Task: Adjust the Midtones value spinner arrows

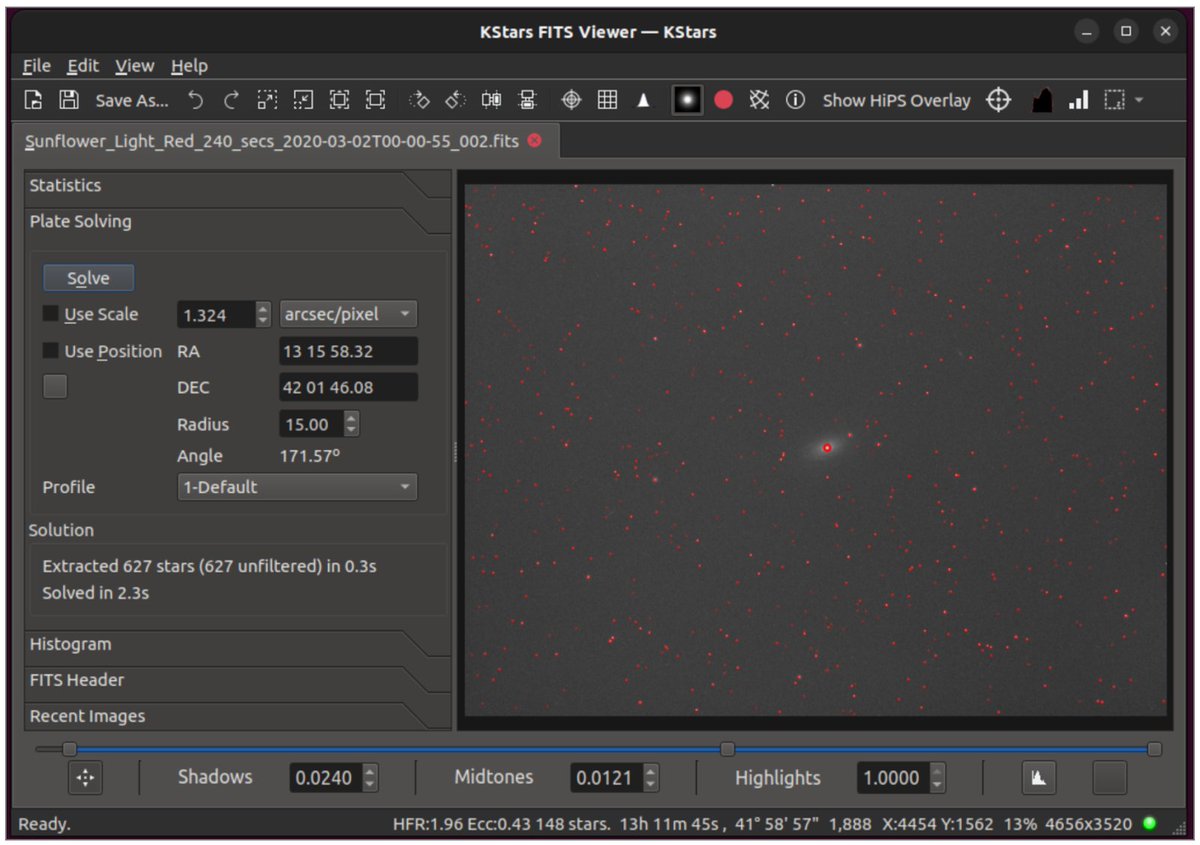Action: pyautogui.click(x=651, y=777)
